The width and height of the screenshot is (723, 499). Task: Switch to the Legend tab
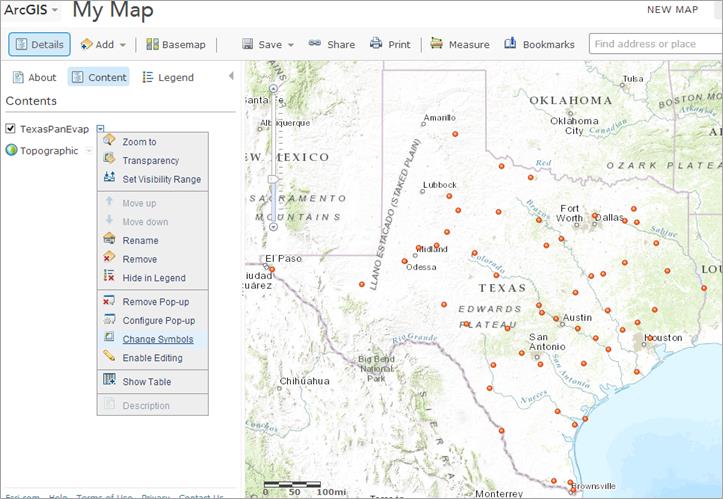167,77
